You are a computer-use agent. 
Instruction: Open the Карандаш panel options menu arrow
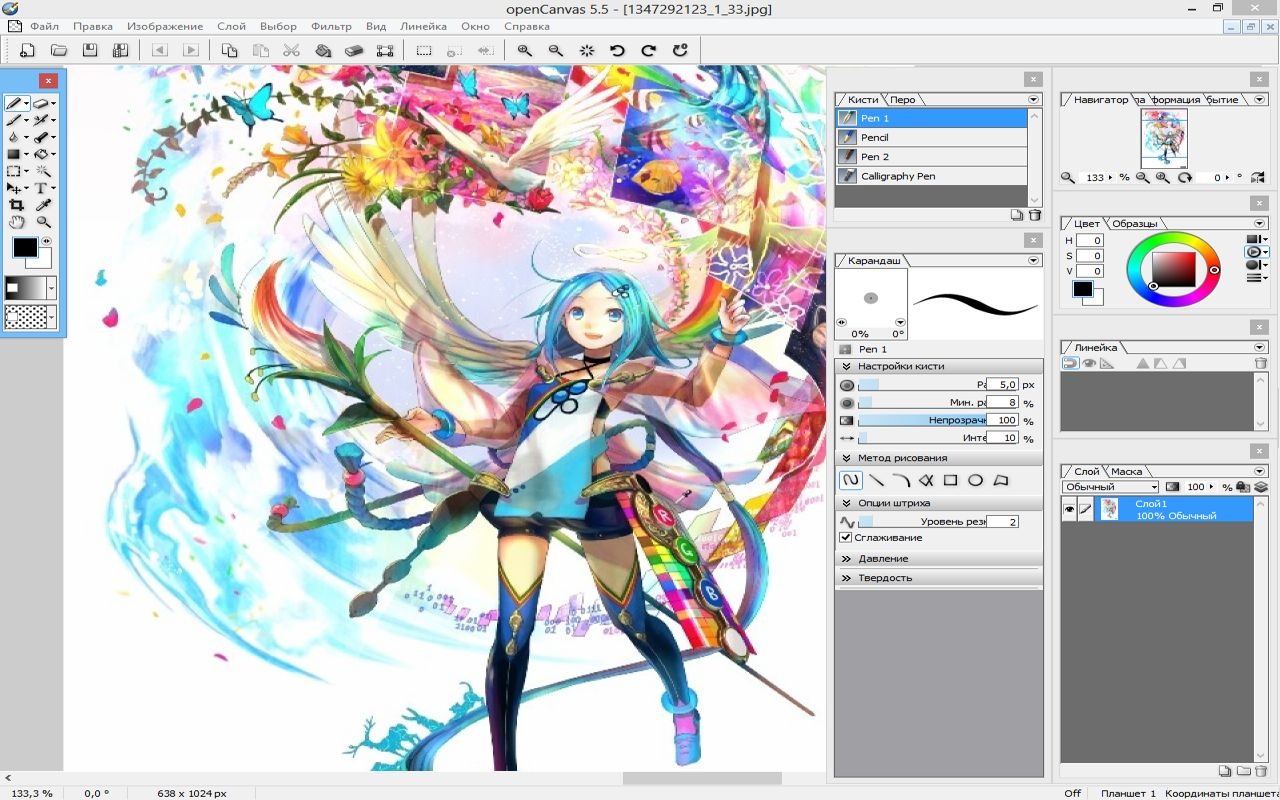1033,260
